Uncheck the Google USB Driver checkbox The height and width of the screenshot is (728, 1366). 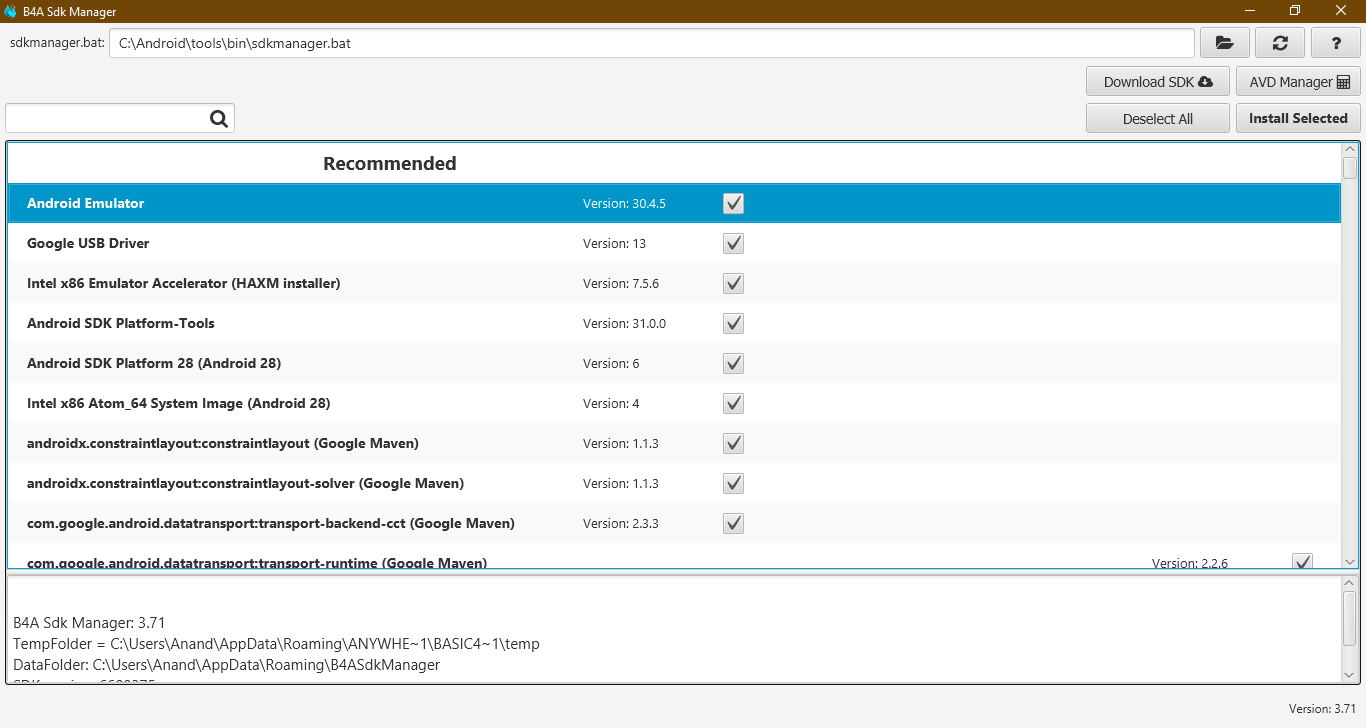(733, 243)
